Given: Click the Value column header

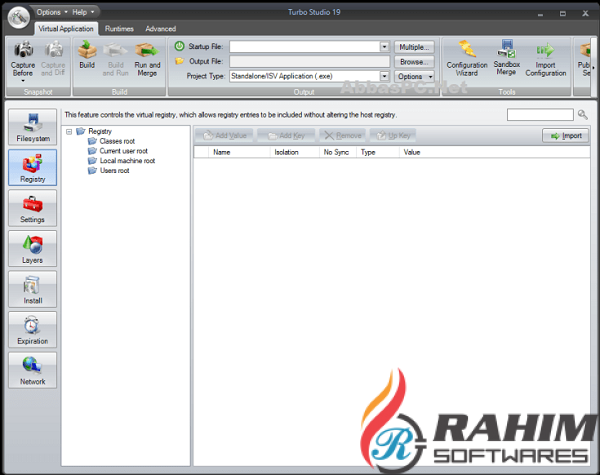Looking at the screenshot, I should pos(494,152).
